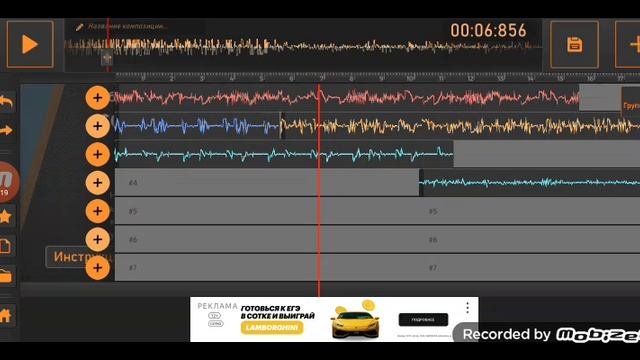
Task: Add a sample to track #7
Action: 98,268
